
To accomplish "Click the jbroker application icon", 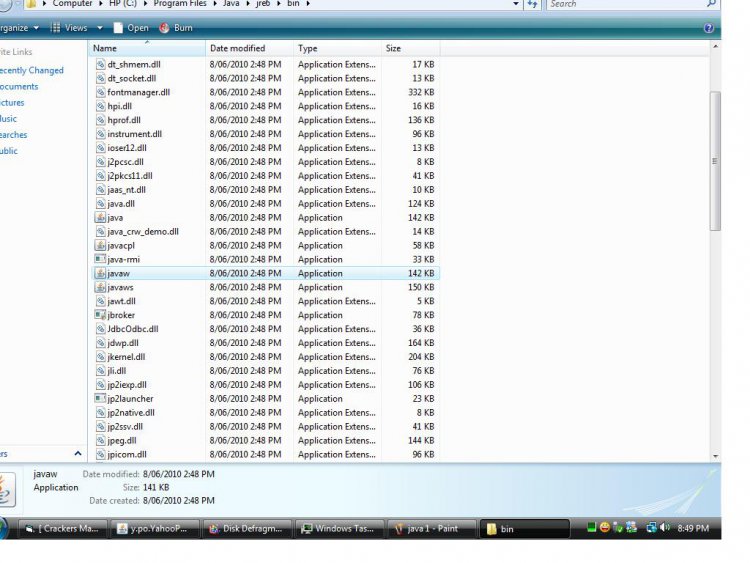I will click(x=100, y=315).
